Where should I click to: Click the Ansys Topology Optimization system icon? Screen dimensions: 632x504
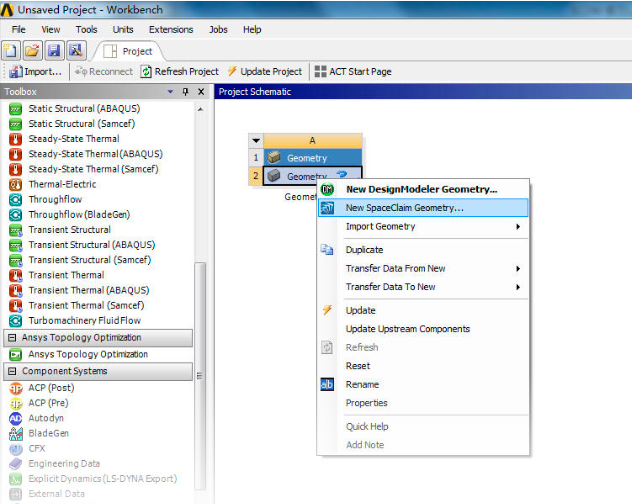pyautogui.click(x=15, y=354)
